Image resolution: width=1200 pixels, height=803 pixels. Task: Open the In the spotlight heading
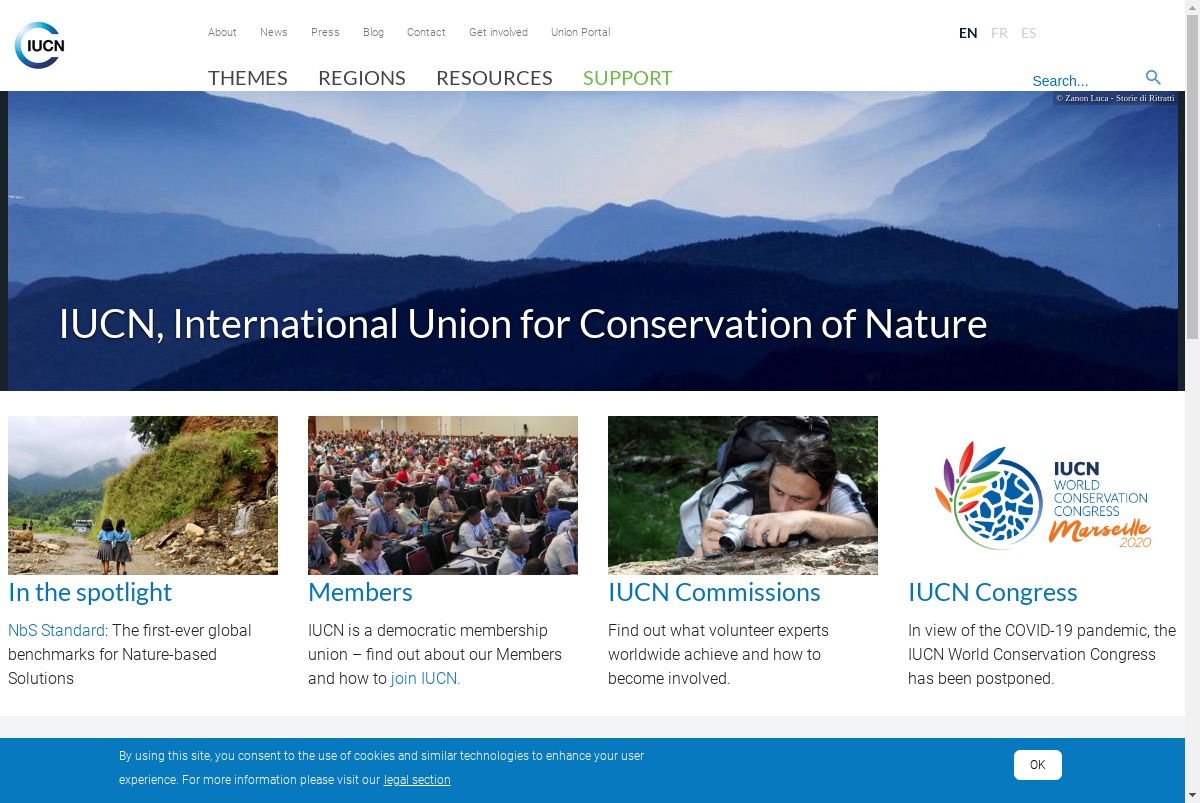[90, 592]
